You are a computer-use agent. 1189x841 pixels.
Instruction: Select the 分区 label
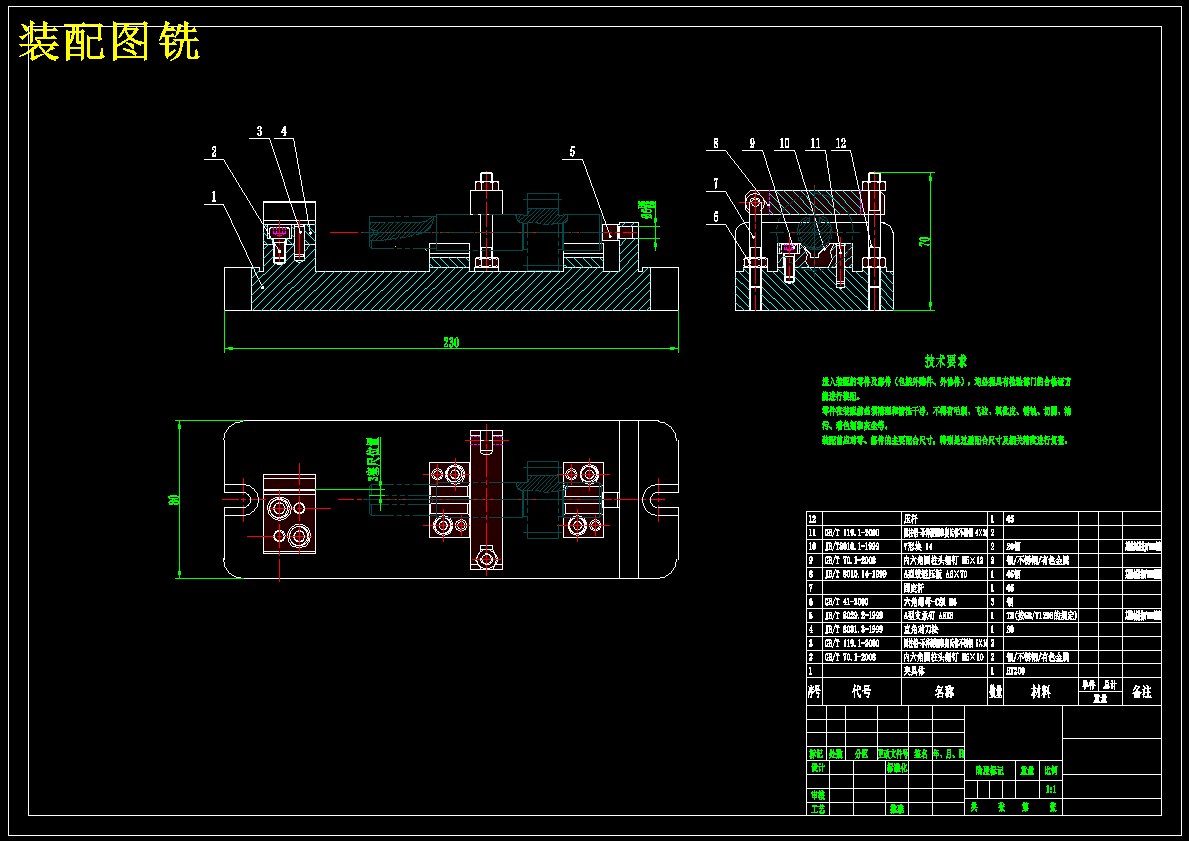coord(861,754)
